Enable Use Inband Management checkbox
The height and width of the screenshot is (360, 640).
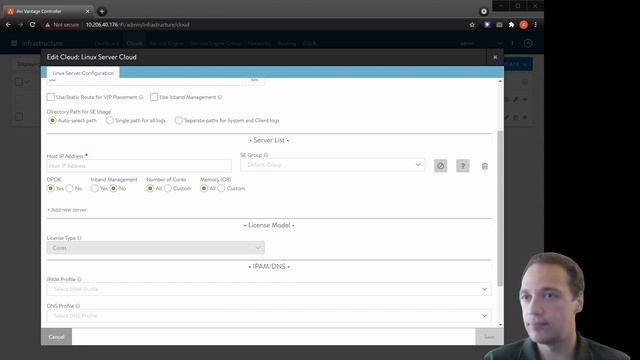click(154, 97)
